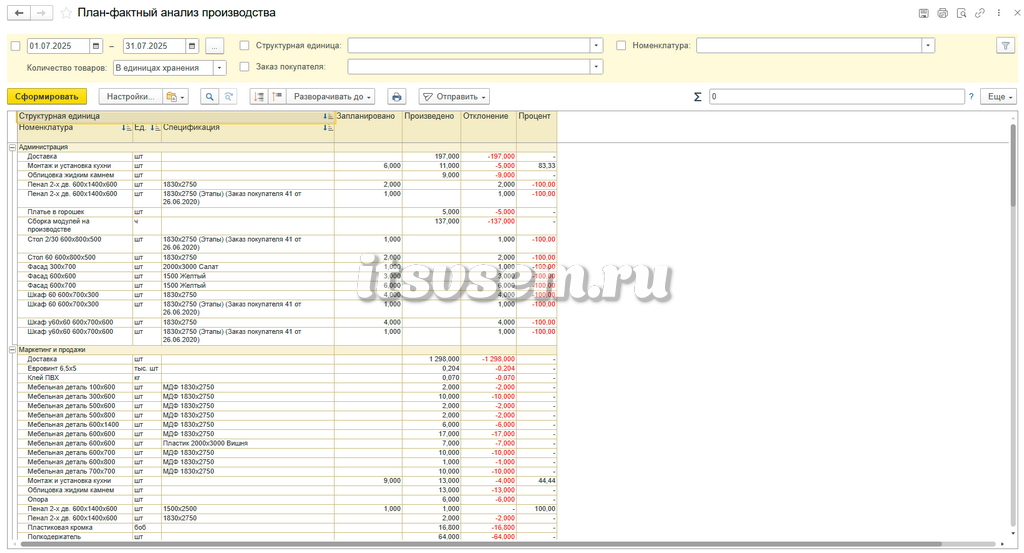Find in report with magnifier icon
Image resolution: width=1024 pixels, height=553 pixels.
pyautogui.click(x=209, y=97)
